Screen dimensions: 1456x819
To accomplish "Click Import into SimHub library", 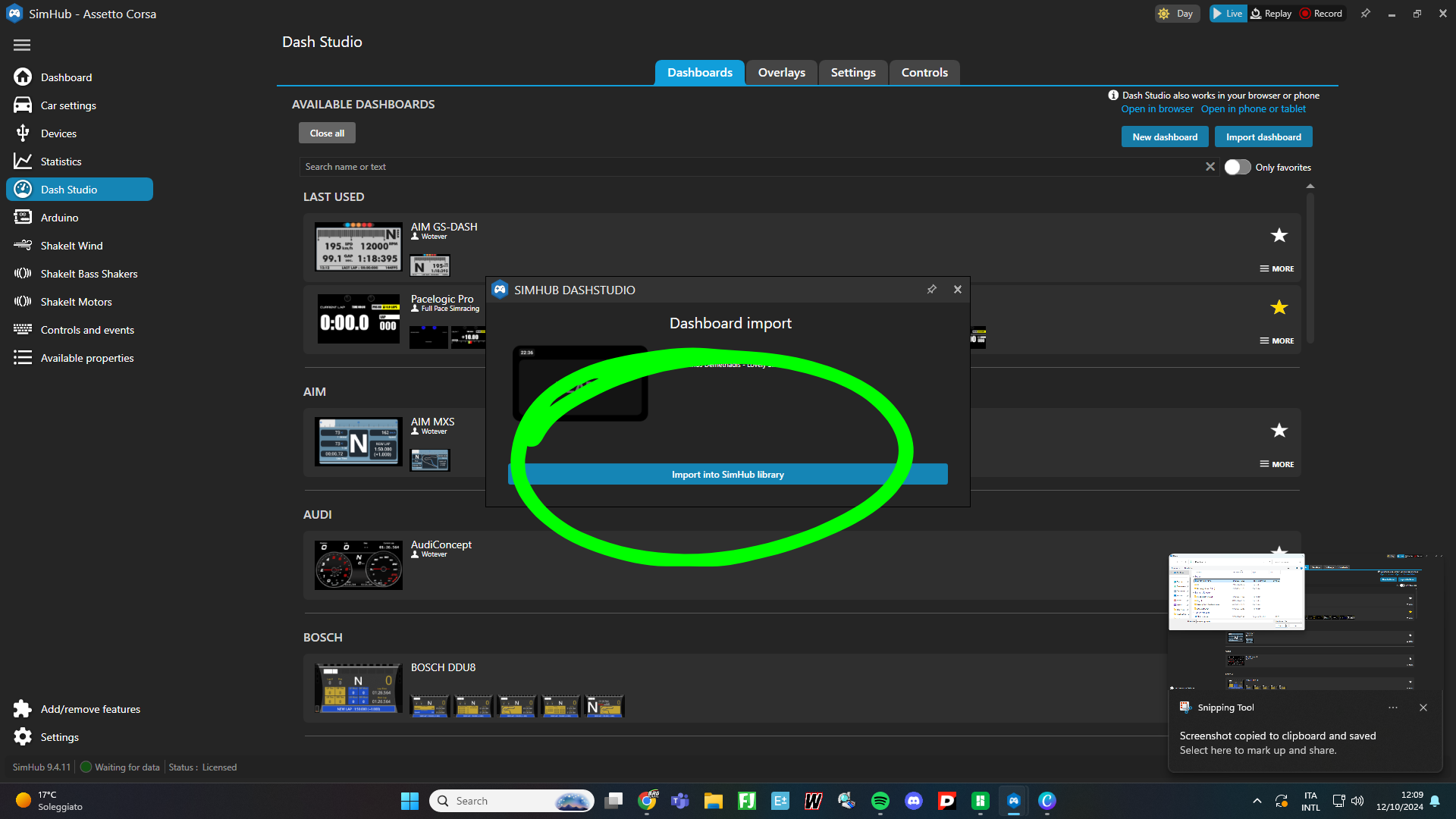I will (727, 475).
